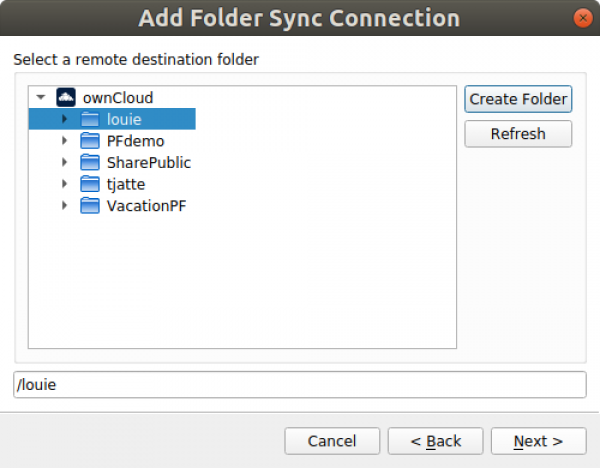Collapse the ownCloud root node
This screenshot has height=468, width=600.
[41, 97]
